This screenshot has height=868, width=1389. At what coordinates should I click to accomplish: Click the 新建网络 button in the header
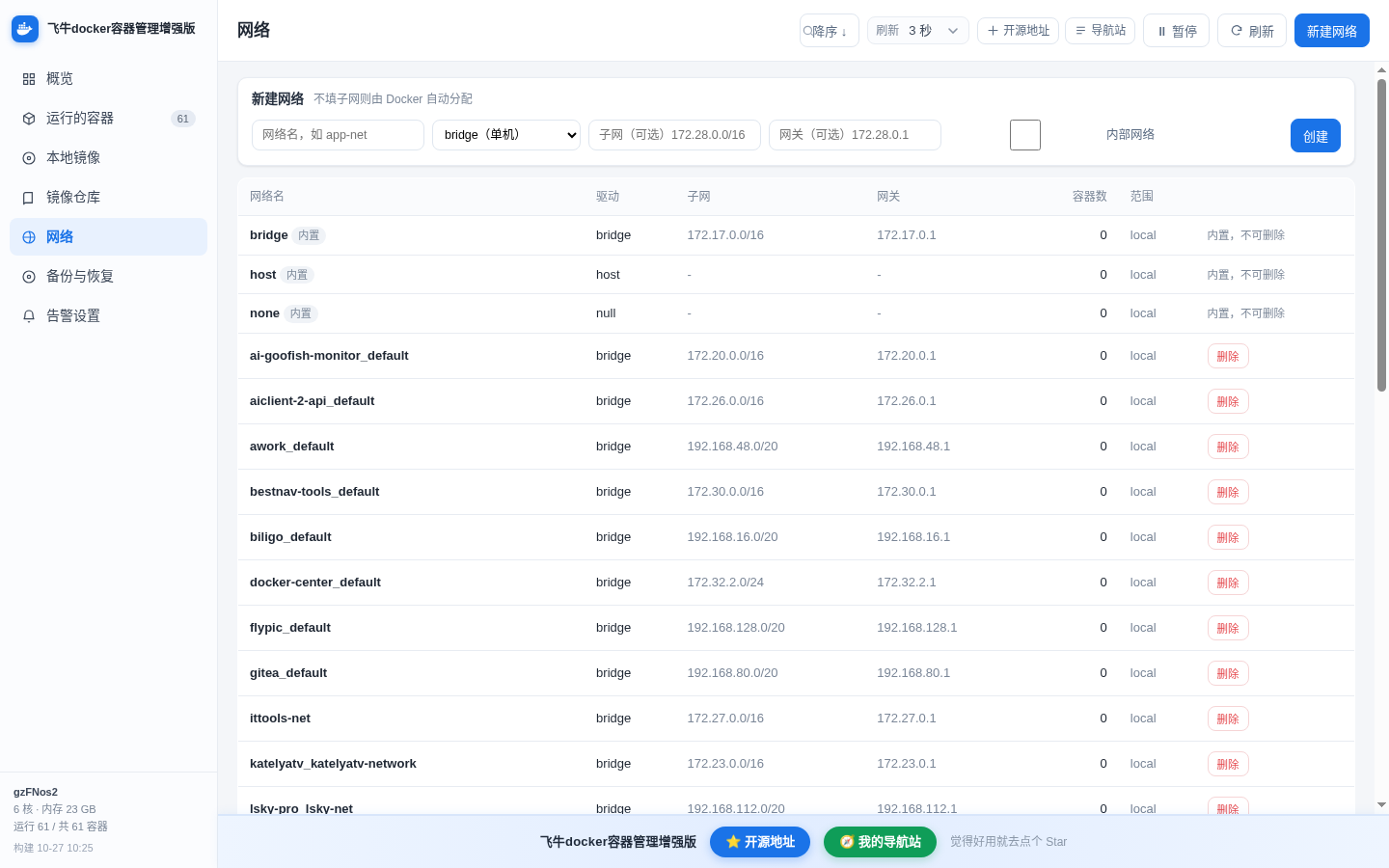pyautogui.click(x=1332, y=31)
